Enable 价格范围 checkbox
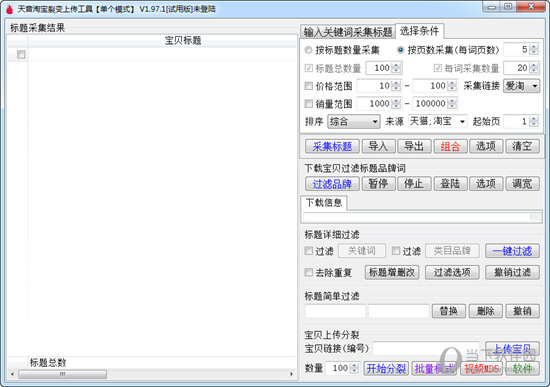The image size is (550, 387). 309,86
